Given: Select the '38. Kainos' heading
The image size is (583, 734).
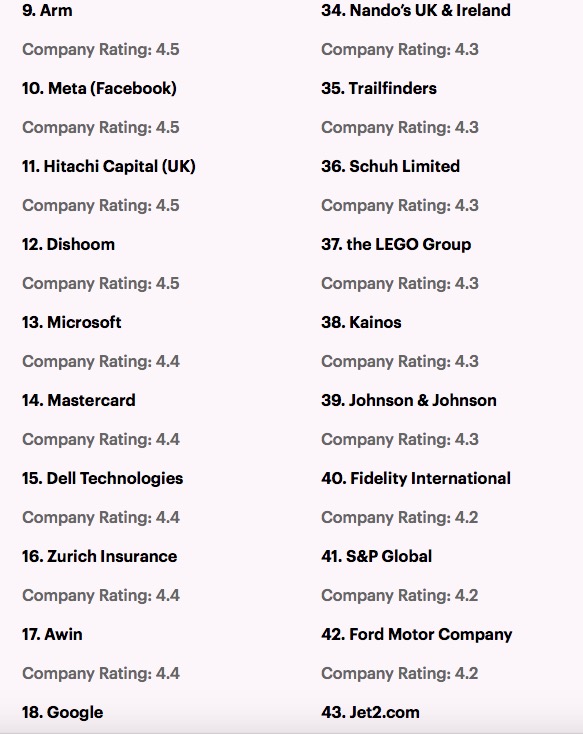Looking at the screenshot, I should (362, 322).
